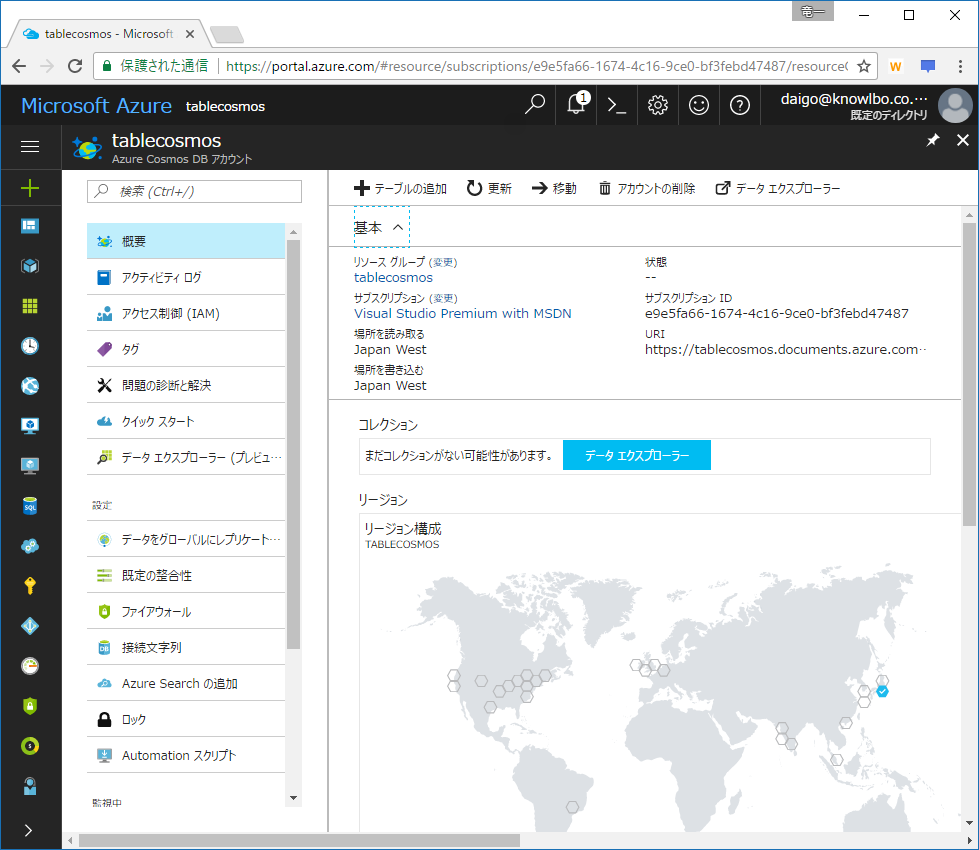Open the Monitor gauge icon in rail
Viewport: 979px width, 850px height.
coord(30,666)
